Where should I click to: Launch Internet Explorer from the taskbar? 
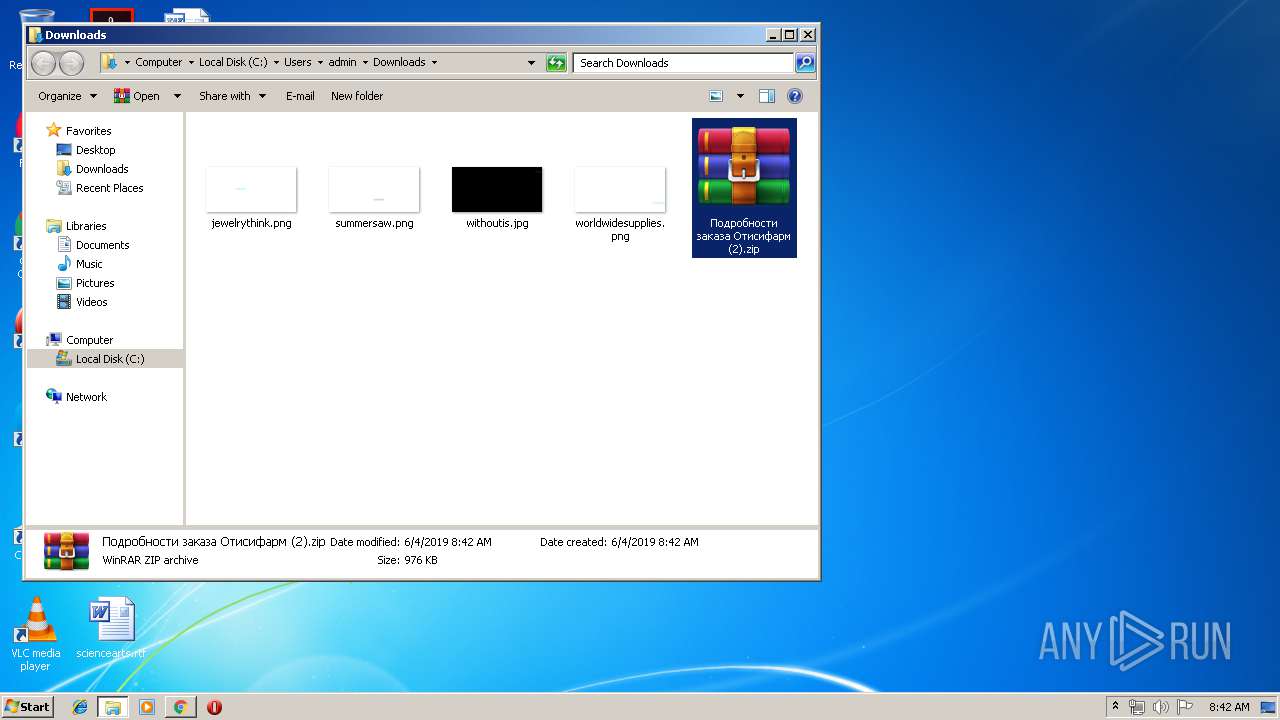coord(80,707)
